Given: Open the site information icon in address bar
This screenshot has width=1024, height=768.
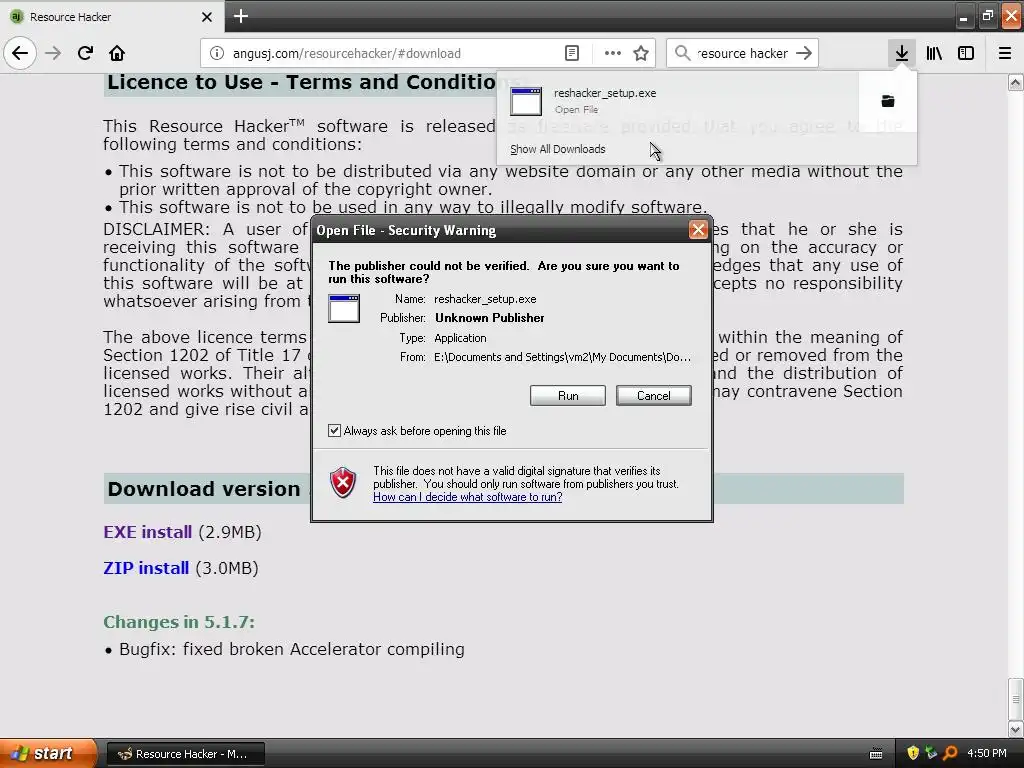Looking at the screenshot, I should pos(217,54).
